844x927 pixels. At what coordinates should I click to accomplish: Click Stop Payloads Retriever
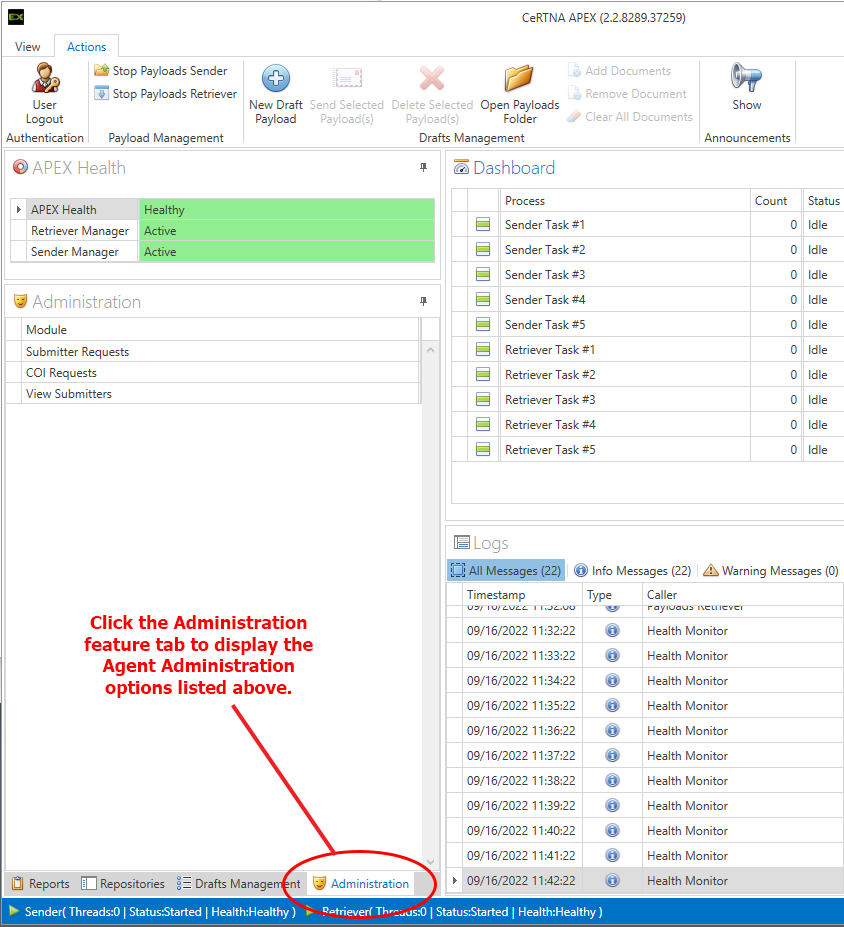point(166,94)
